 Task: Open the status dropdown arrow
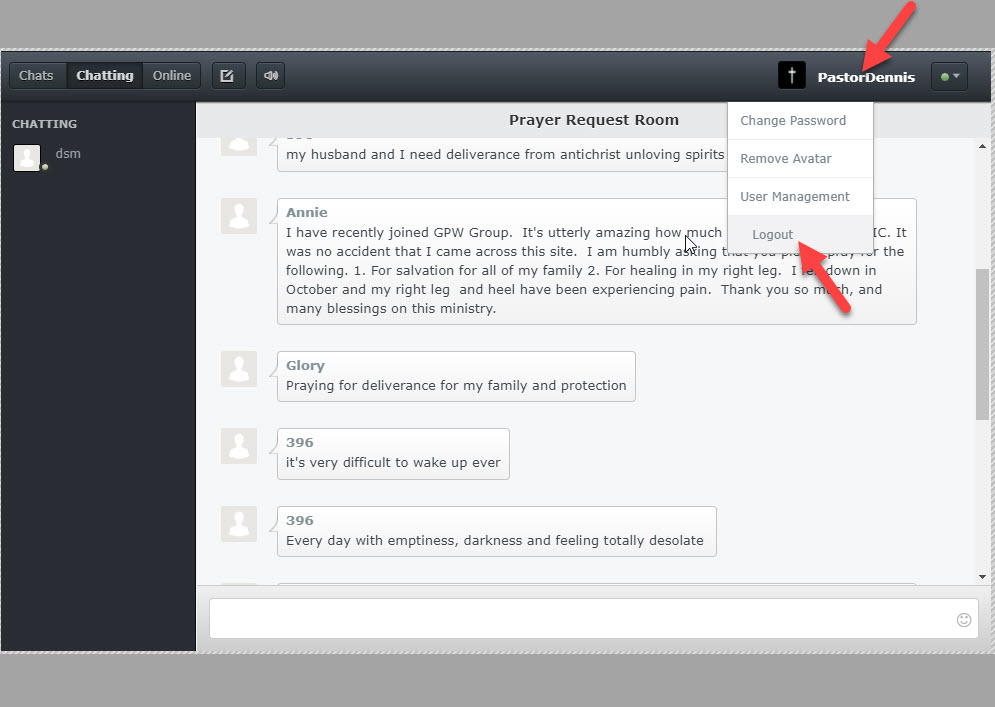(955, 77)
